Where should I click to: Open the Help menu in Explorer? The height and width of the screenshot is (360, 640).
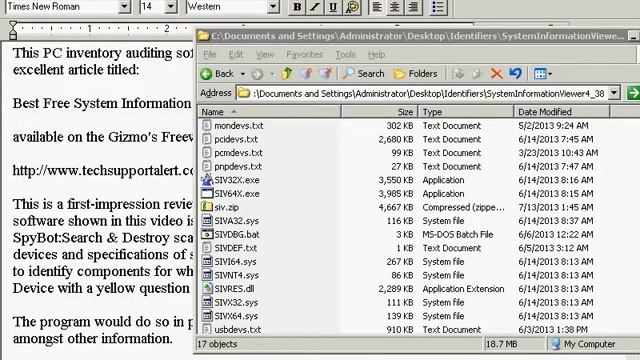point(376,55)
